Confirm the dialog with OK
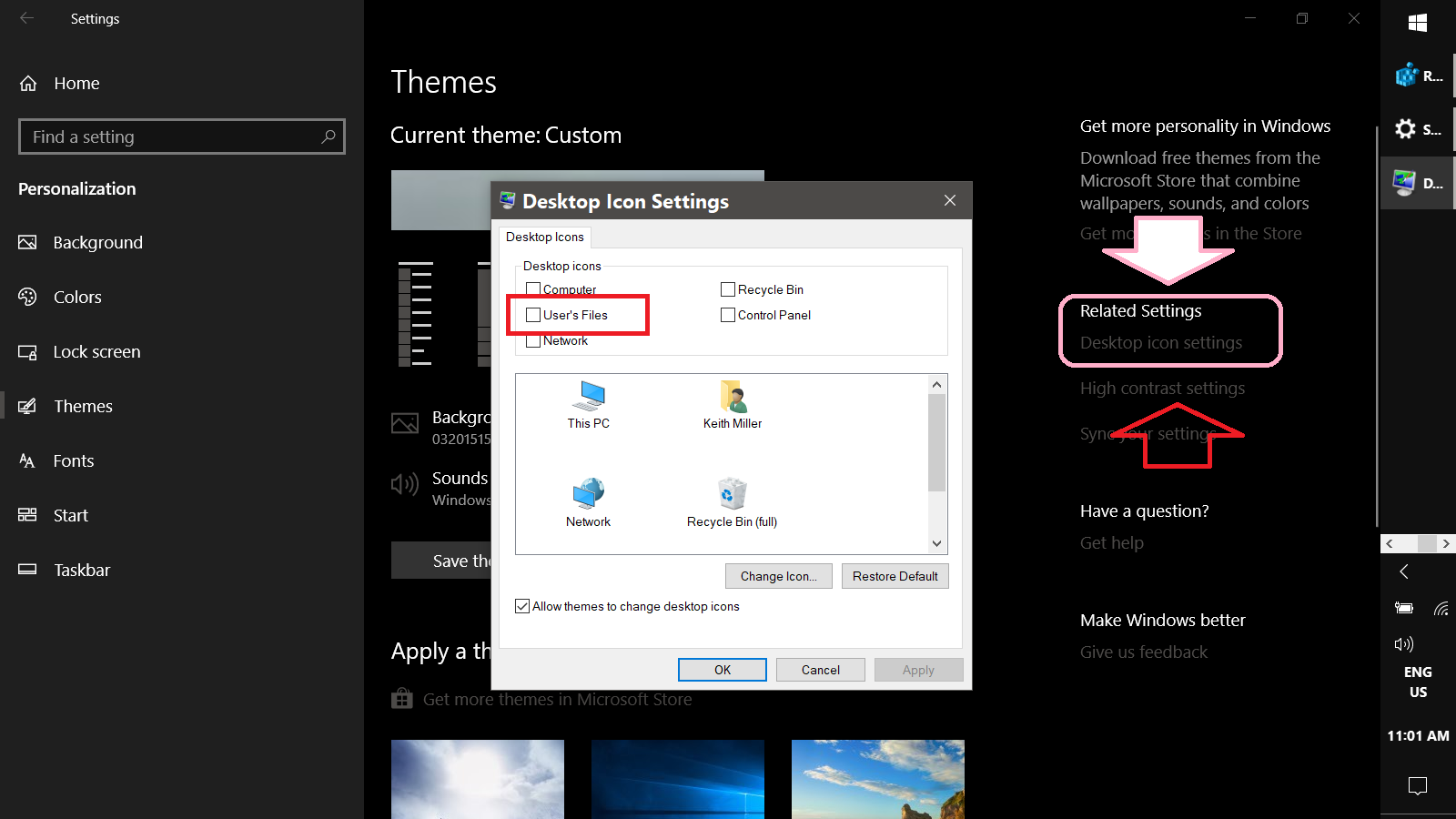Viewport: 1456px width, 819px height. (723, 670)
